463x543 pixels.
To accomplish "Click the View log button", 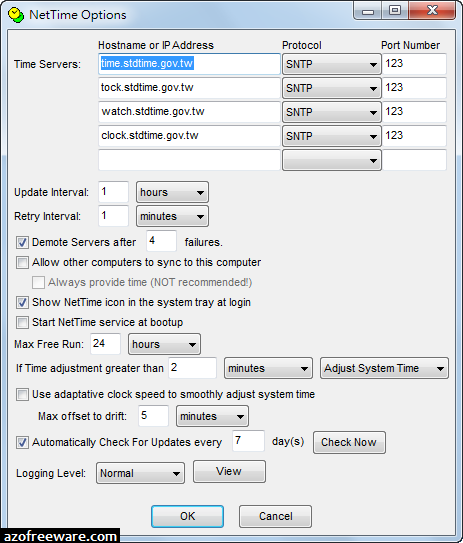I will pos(229,471).
